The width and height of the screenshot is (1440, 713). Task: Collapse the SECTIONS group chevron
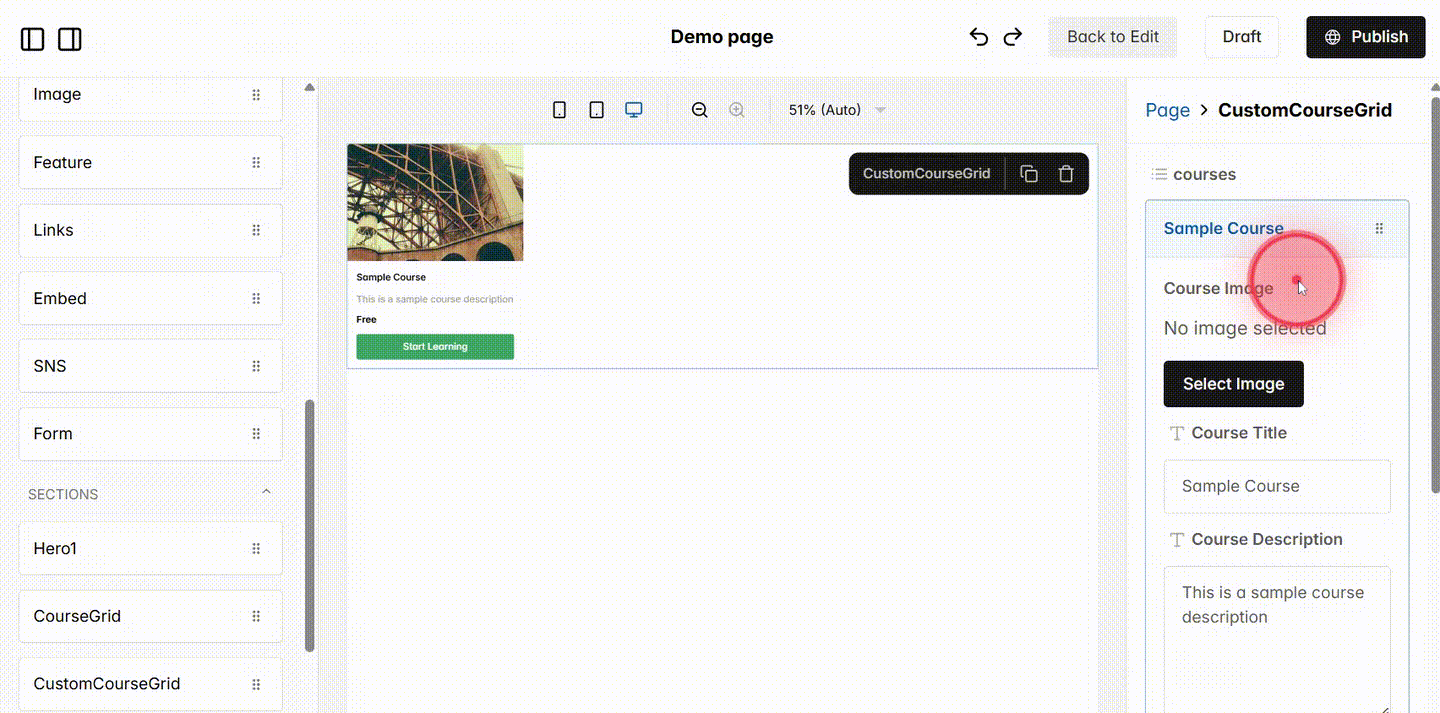coord(266,492)
